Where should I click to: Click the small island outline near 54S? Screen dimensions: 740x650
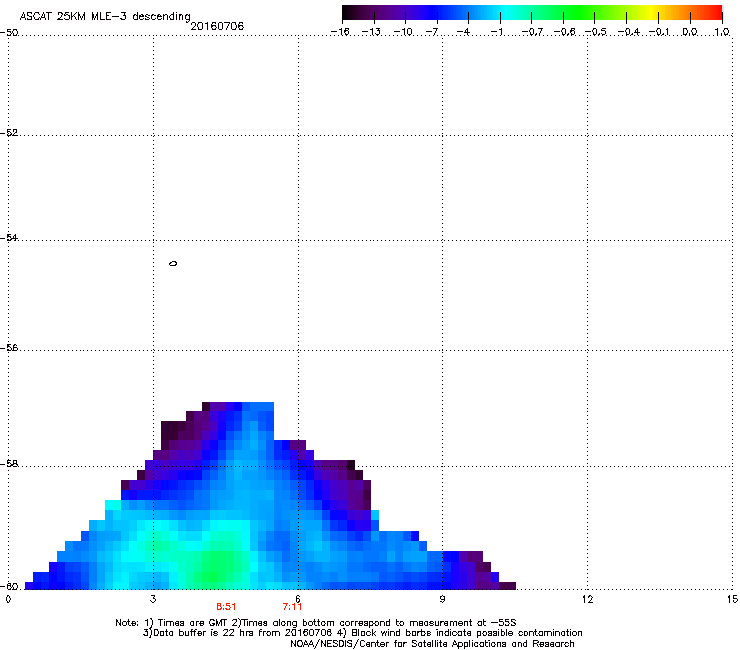[173, 263]
